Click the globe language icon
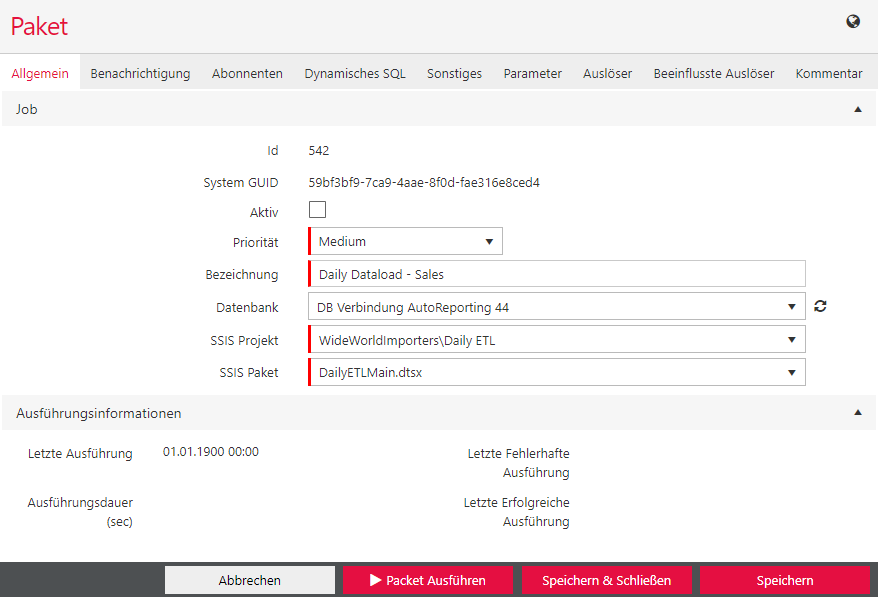 tap(853, 21)
